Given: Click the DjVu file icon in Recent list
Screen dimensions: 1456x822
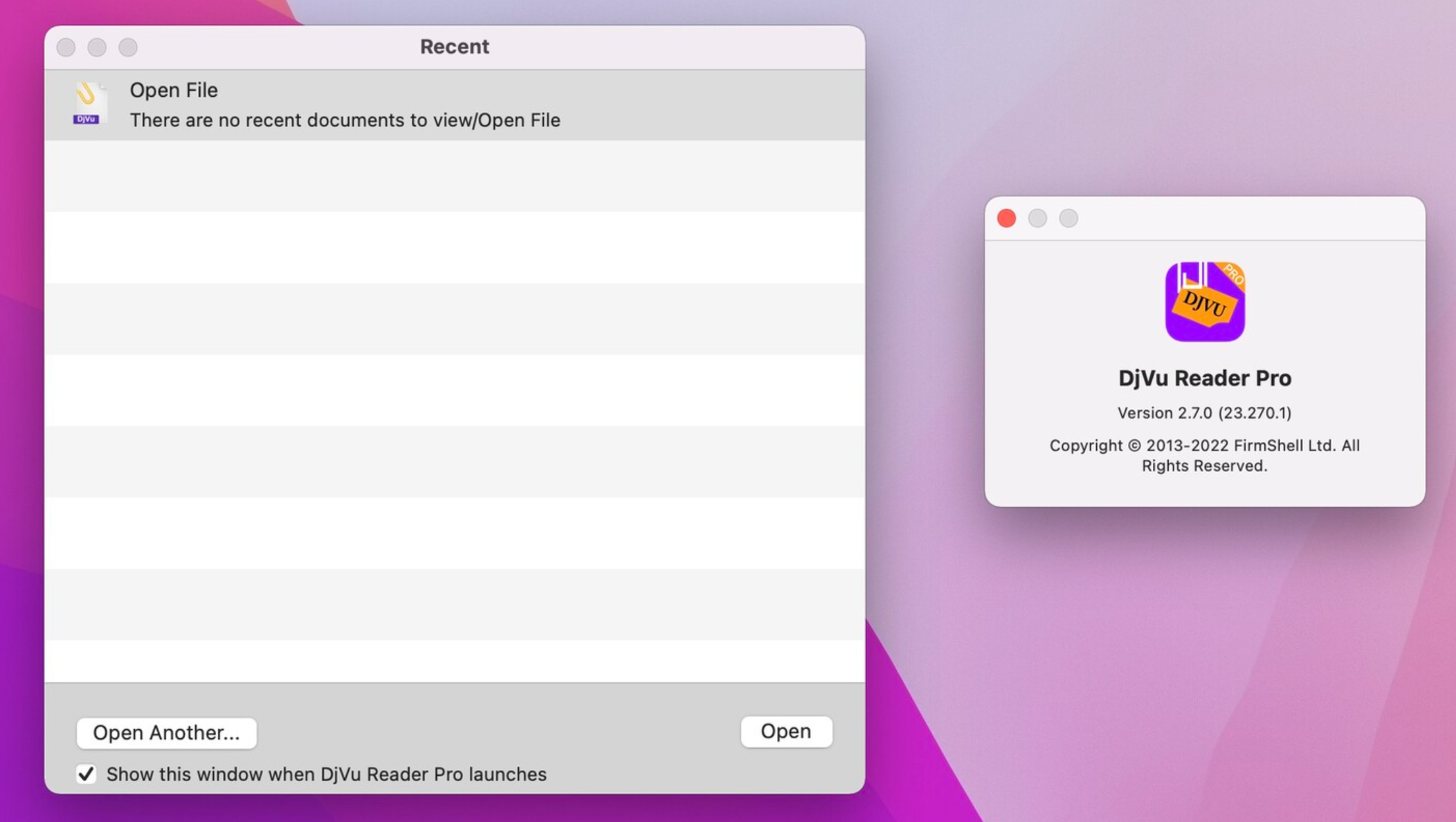Looking at the screenshot, I should point(89,104).
